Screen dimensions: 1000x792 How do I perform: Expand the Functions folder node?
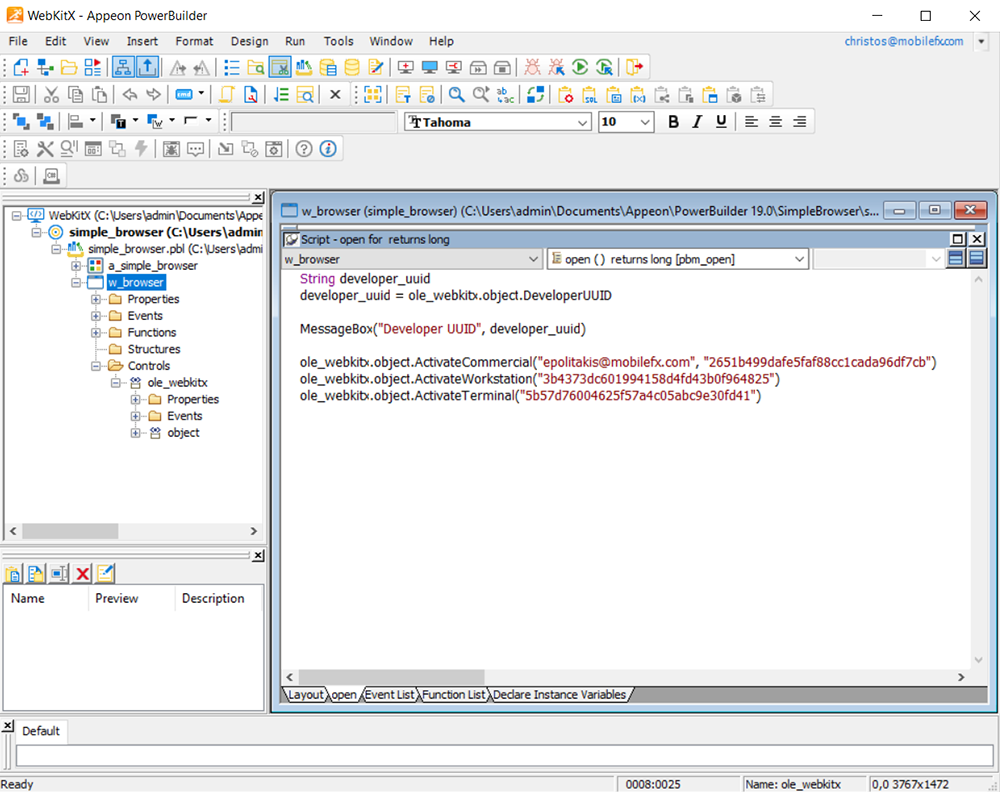click(96, 332)
